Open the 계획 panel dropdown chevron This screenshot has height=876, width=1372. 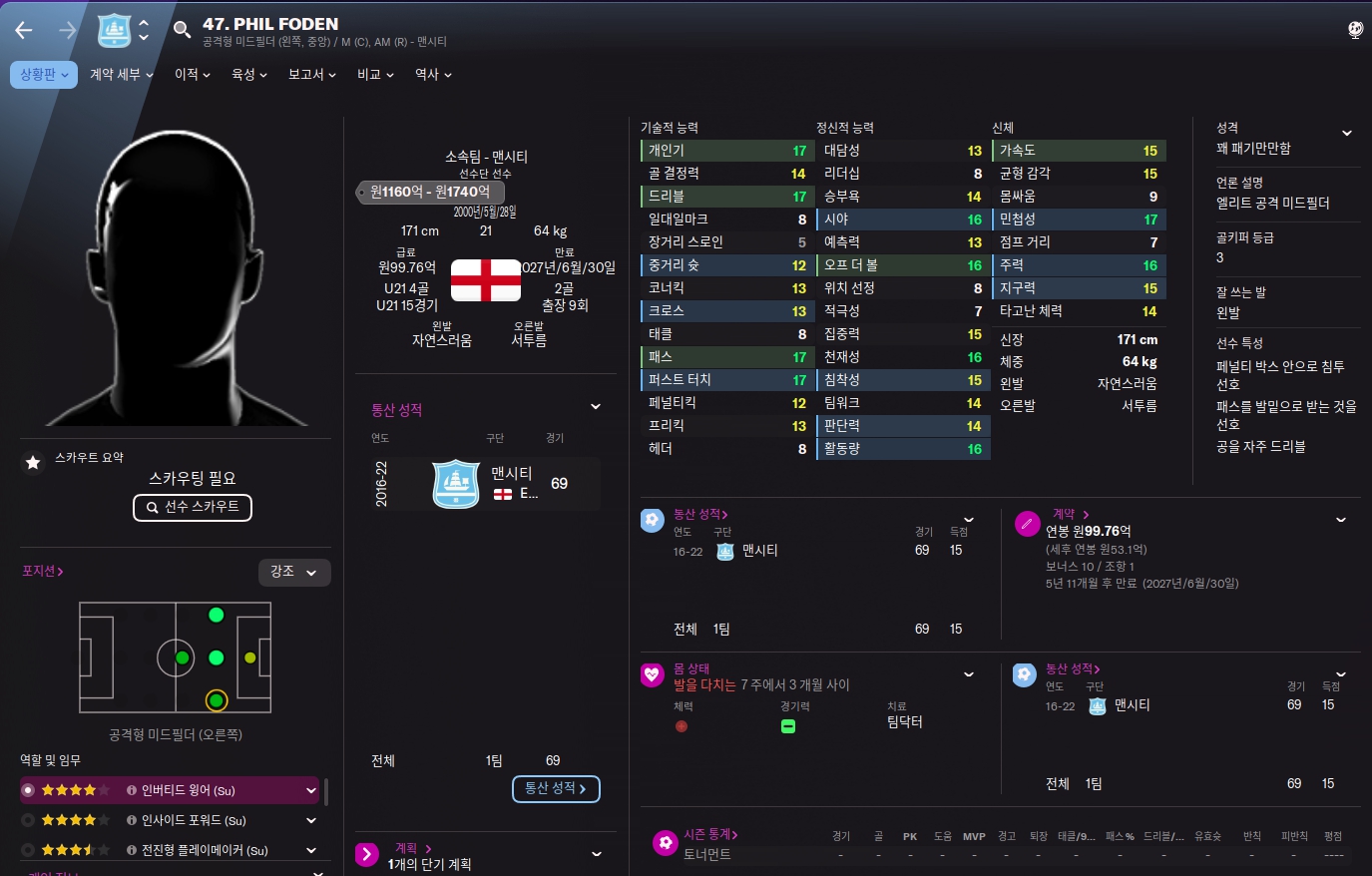(597, 854)
